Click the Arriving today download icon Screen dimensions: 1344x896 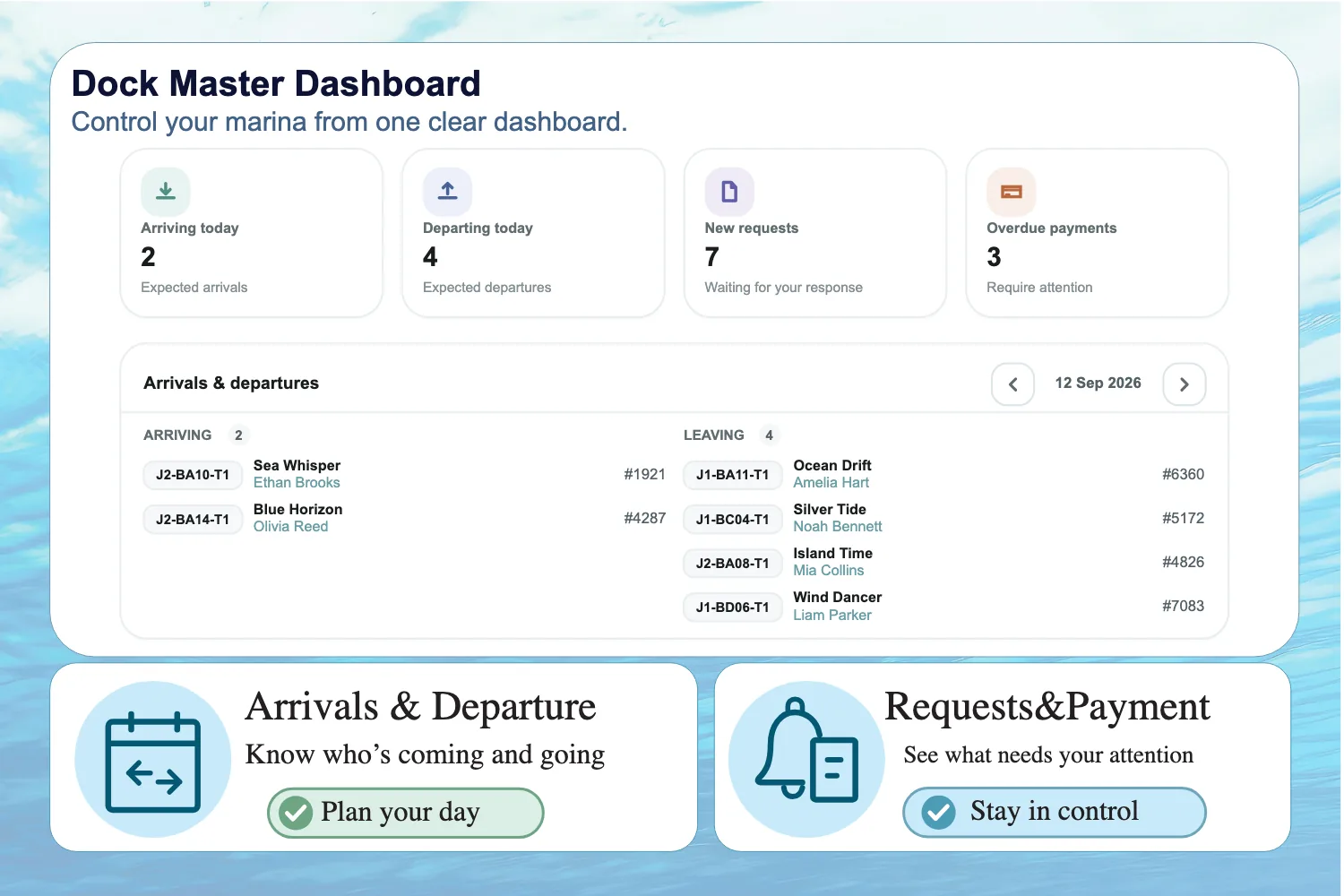point(166,192)
